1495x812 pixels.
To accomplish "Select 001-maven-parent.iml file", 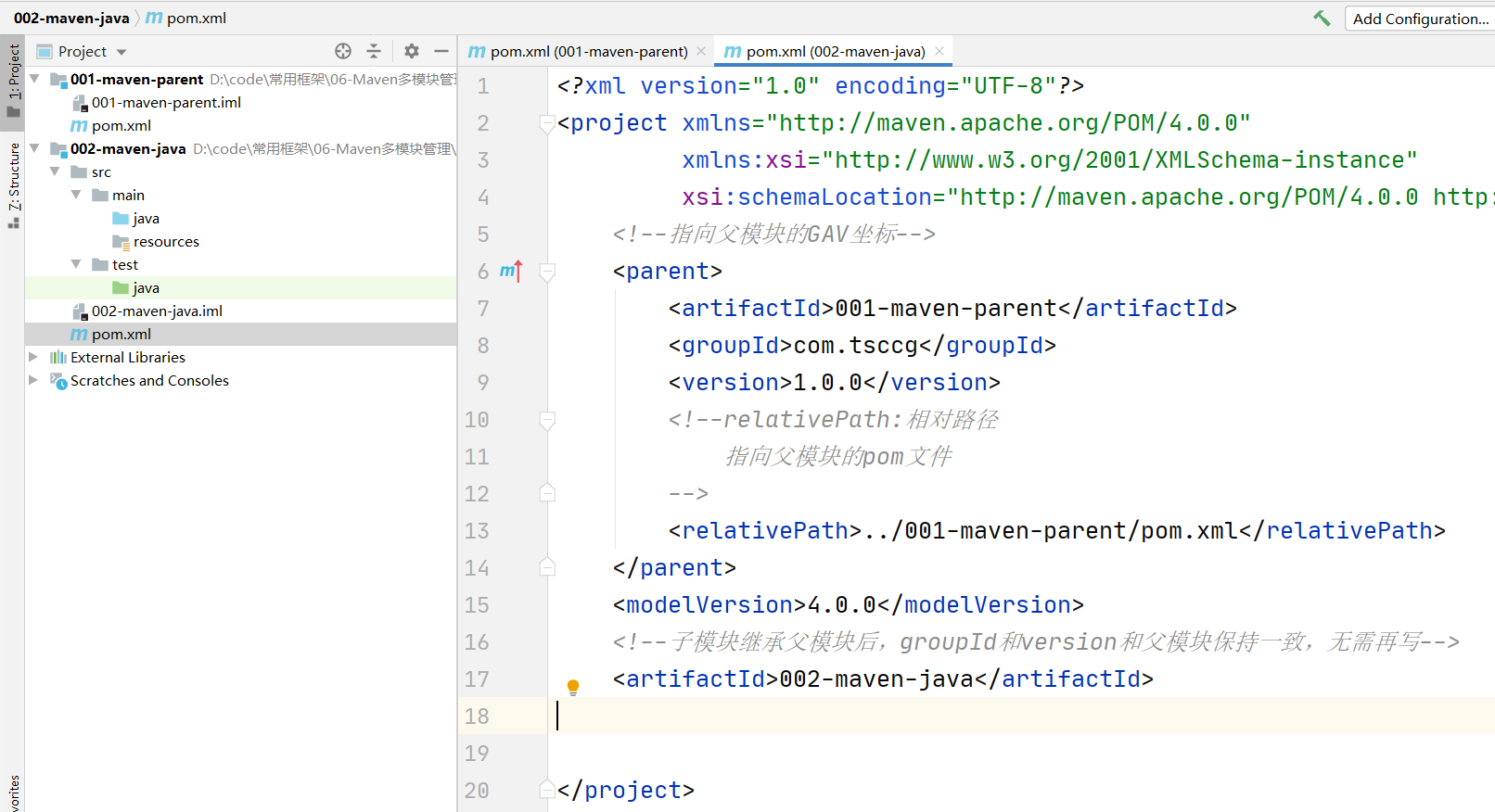I will tap(166, 102).
